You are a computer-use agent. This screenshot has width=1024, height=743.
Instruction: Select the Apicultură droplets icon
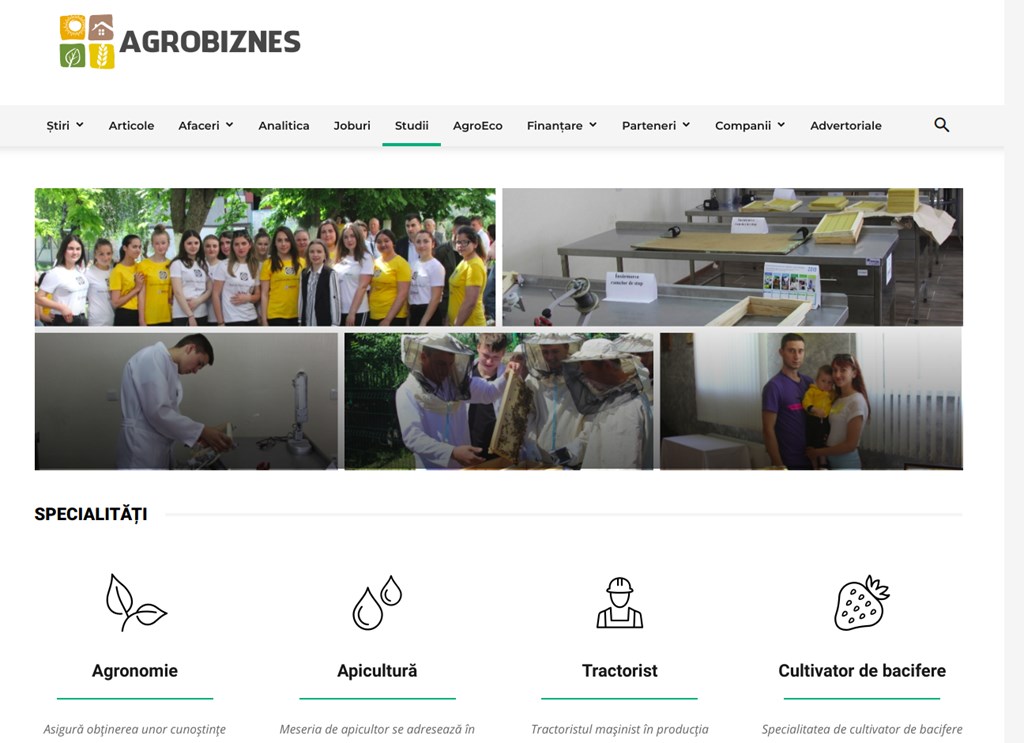coord(377,602)
